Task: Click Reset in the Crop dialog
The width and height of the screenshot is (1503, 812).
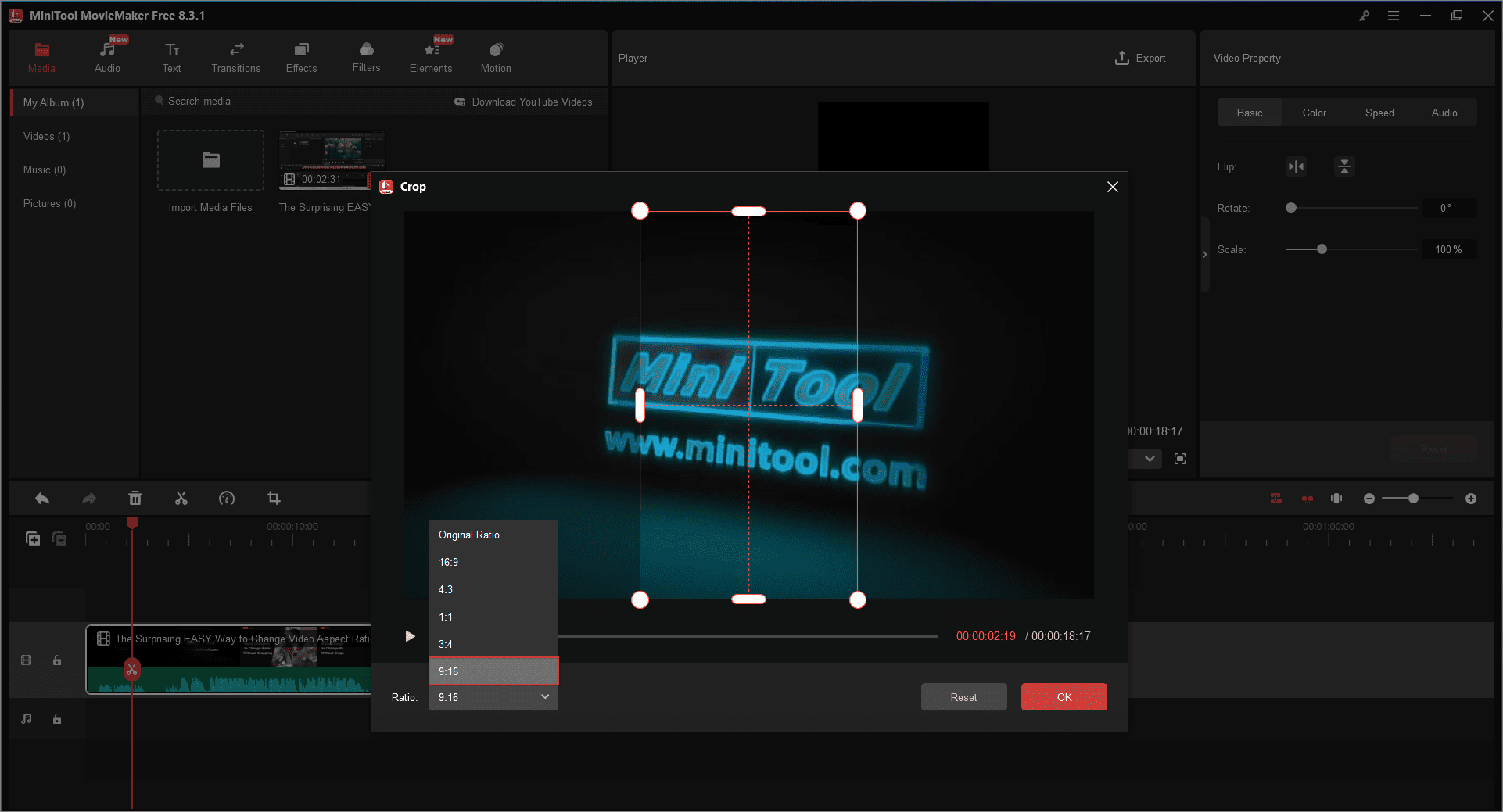Action: click(963, 697)
